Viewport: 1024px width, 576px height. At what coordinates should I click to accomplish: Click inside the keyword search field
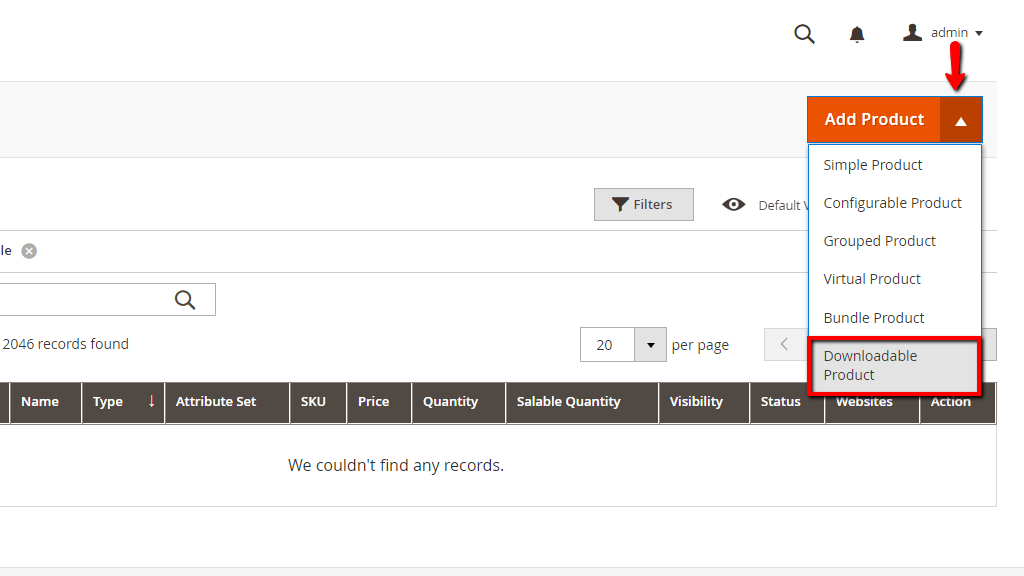[90, 299]
